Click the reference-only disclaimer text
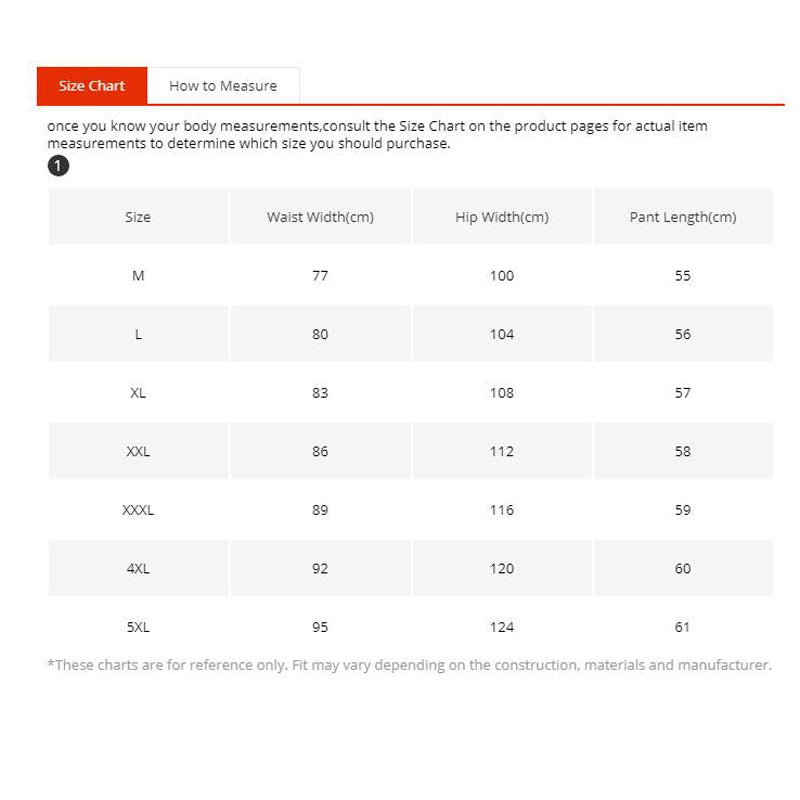Image resolution: width=800 pixels, height=800 pixels. coord(410,665)
